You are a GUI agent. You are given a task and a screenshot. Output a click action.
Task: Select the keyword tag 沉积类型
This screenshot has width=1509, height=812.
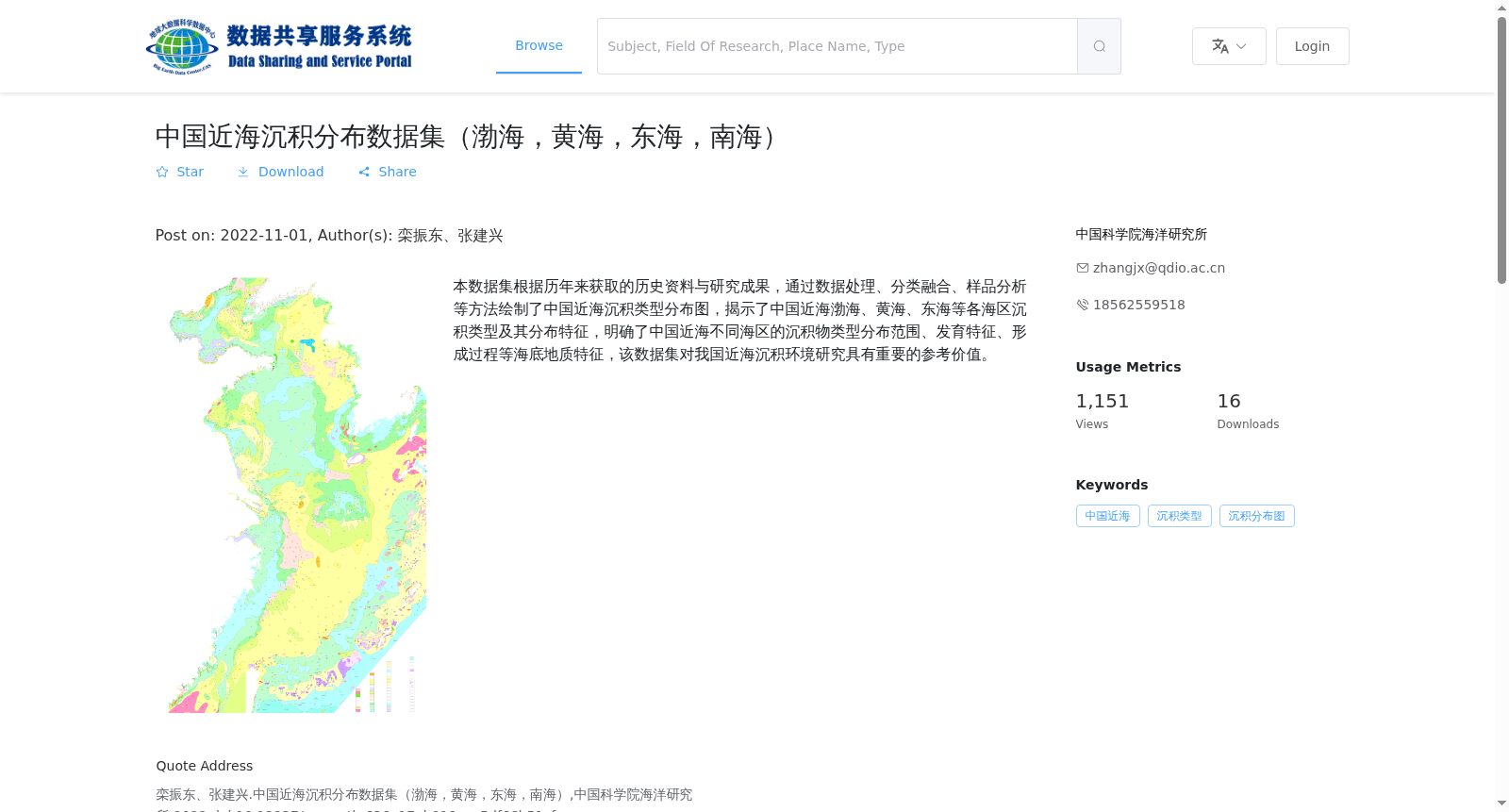tap(1179, 516)
